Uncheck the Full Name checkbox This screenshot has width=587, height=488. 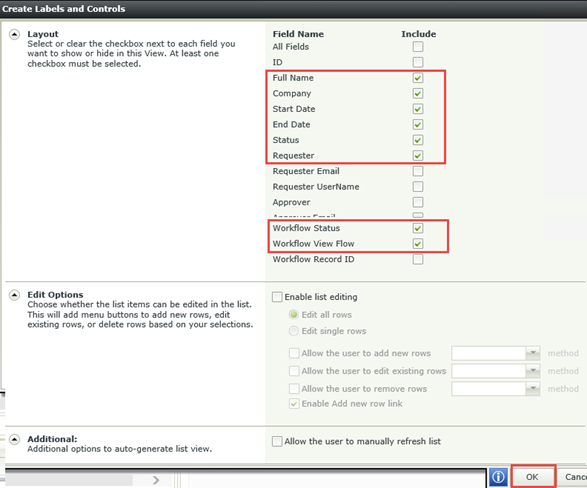(x=418, y=78)
